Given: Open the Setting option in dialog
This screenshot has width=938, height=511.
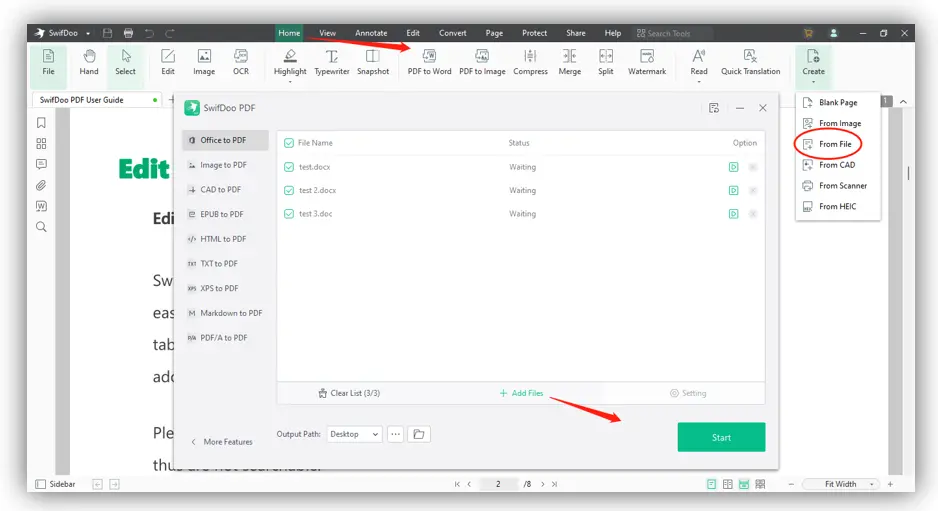Looking at the screenshot, I should pos(688,393).
